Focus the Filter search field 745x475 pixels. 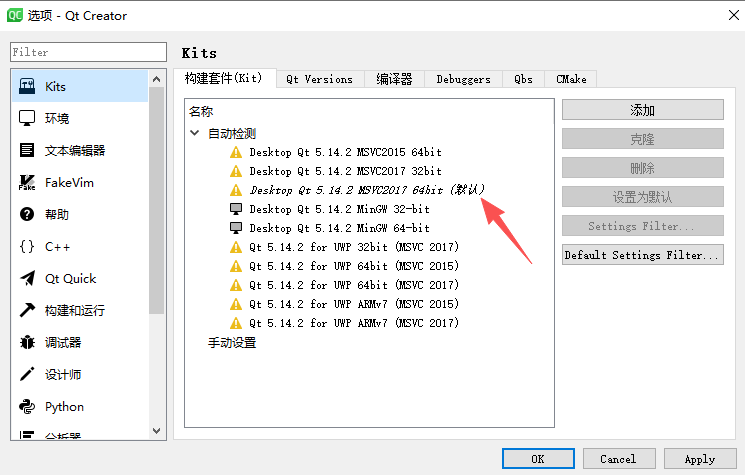(88, 52)
